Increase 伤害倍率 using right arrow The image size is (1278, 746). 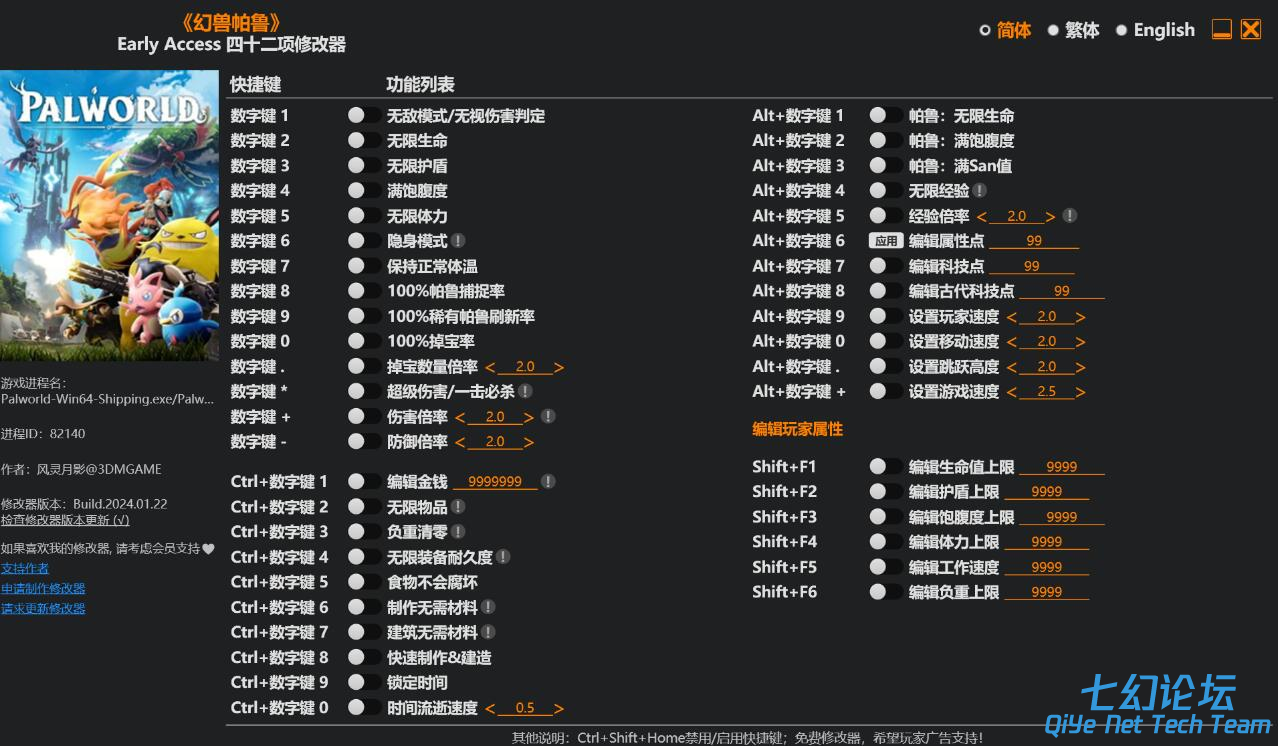(x=529, y=417)
